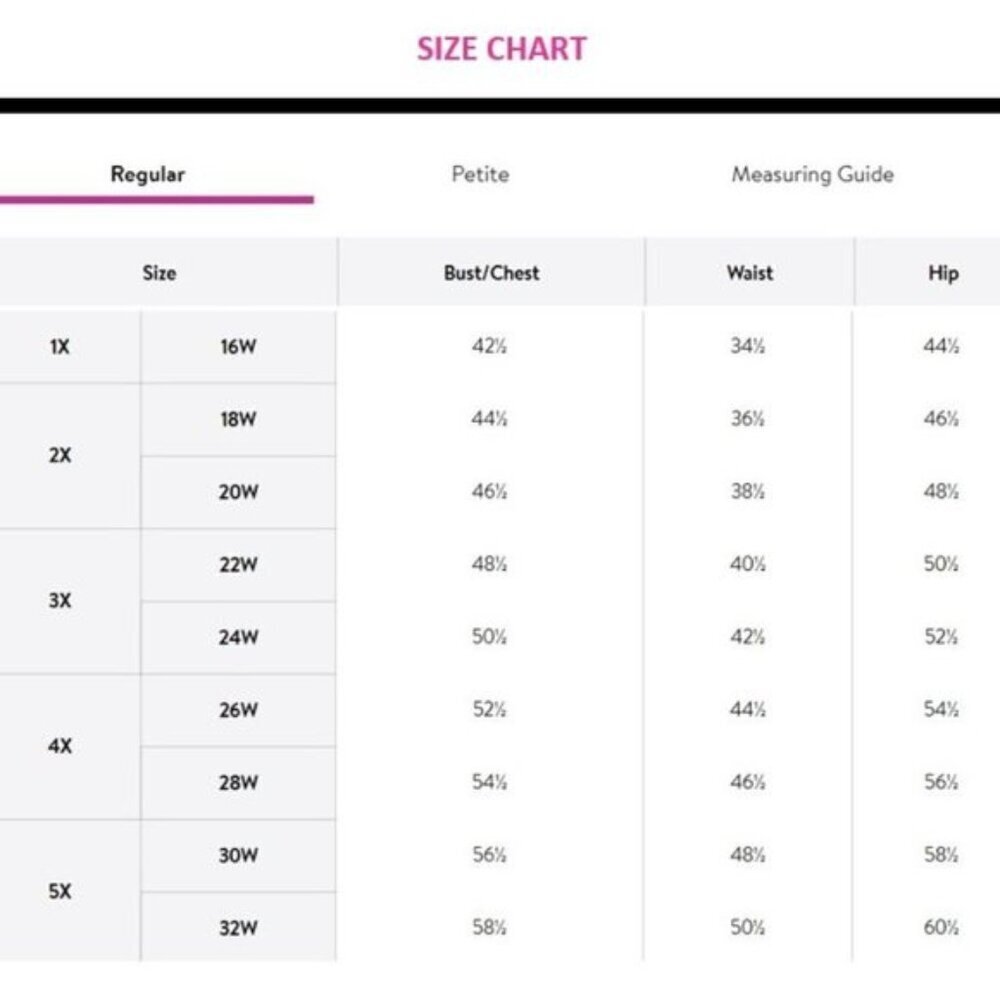Open the Measuring Guide tab
The image size is (1000, 1000).
click(x=812, y=174)
